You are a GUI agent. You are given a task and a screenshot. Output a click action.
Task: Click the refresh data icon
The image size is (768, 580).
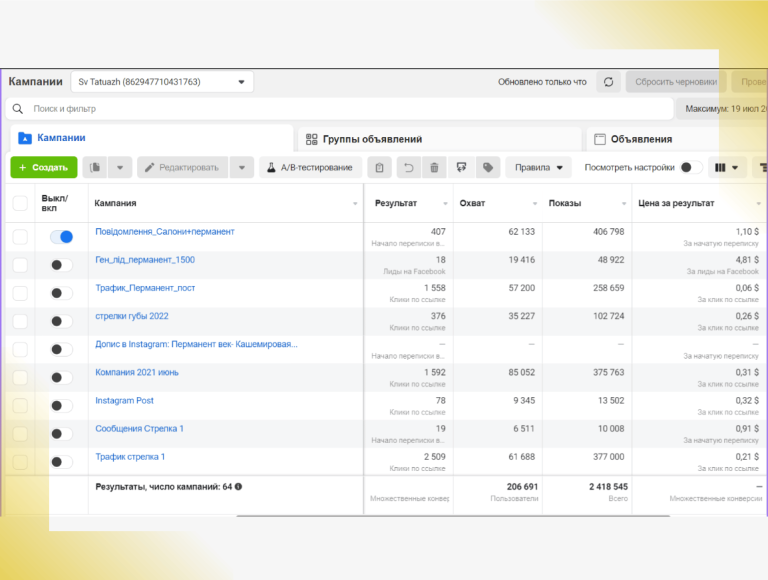[x=608, y=82]
